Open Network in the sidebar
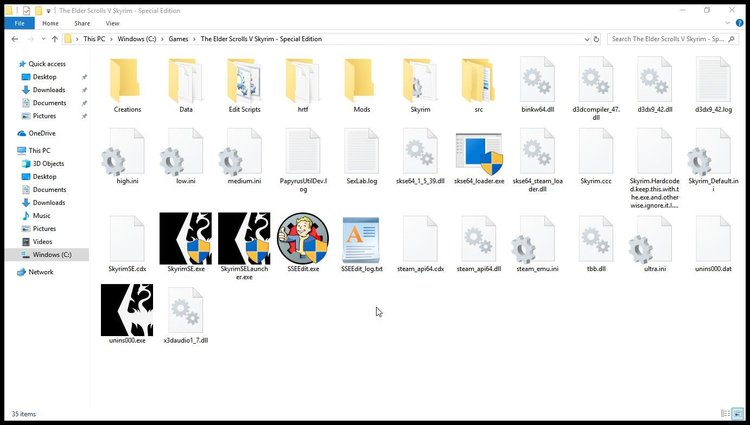This screenshot has height=425, width=750. [41, 272]
